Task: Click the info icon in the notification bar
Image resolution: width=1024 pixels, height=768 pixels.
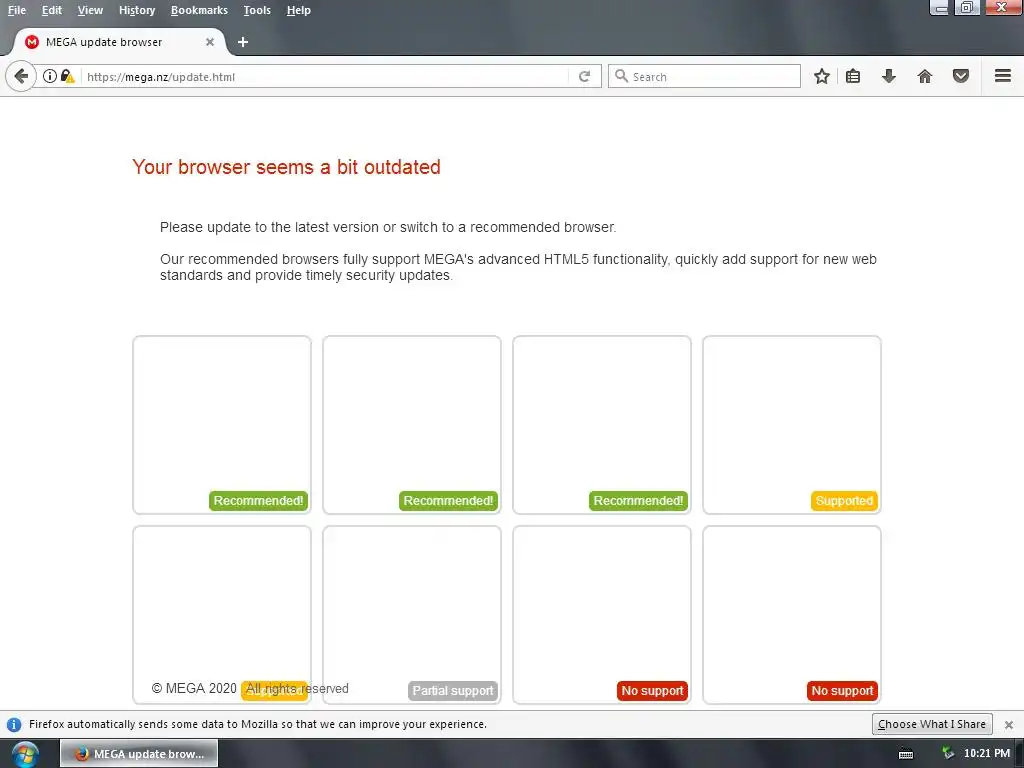Action: tap(14, 724)
